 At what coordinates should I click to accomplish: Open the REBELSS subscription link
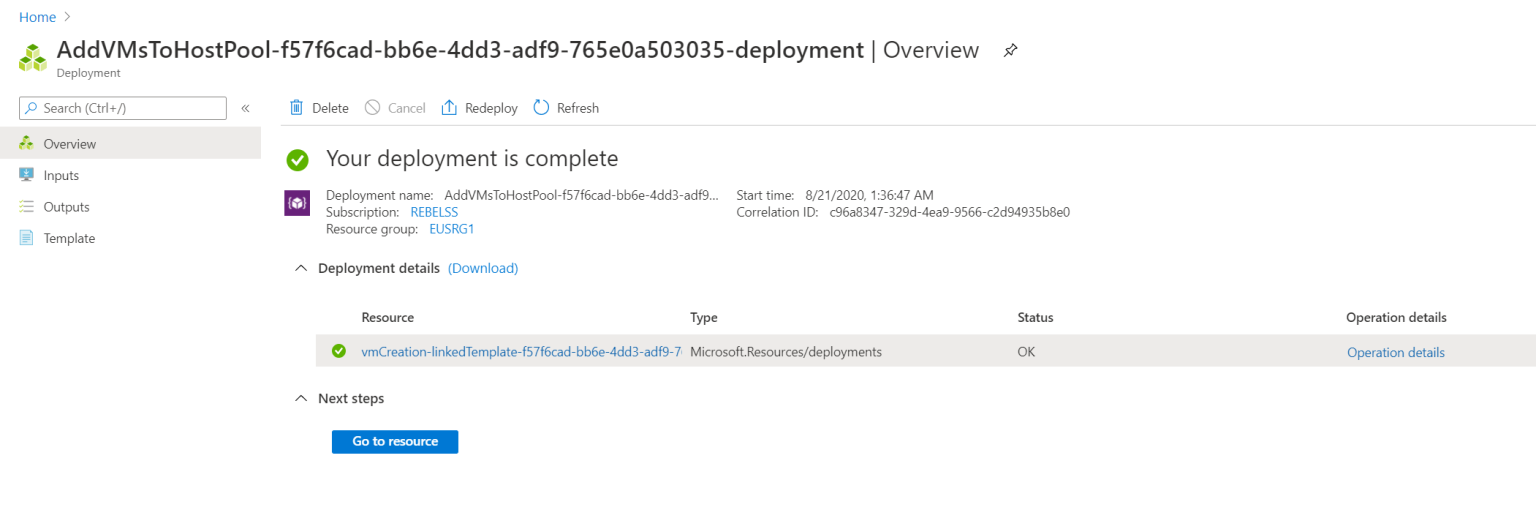[x=434, y=212]
